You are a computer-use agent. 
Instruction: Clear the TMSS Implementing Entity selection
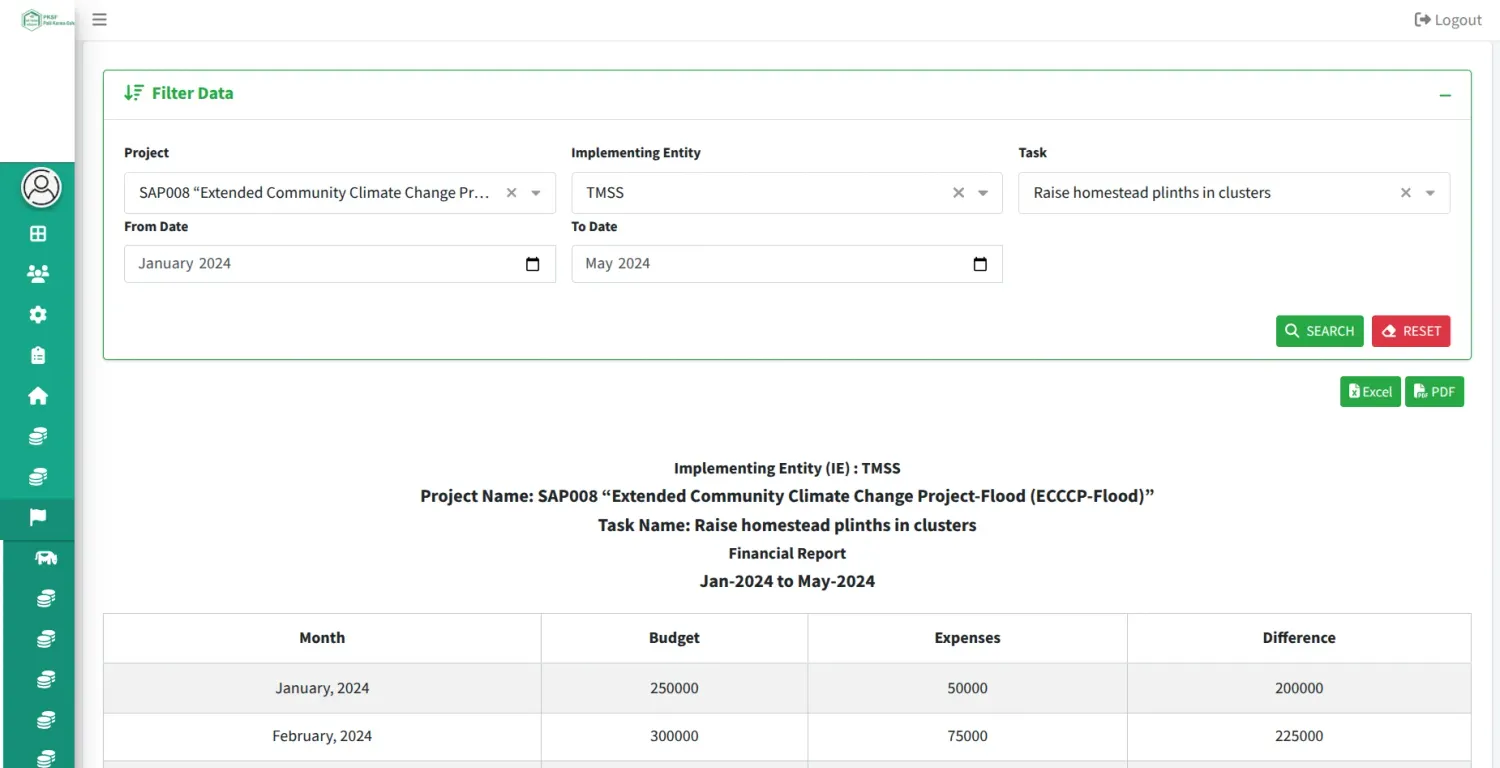click(958, 193)
